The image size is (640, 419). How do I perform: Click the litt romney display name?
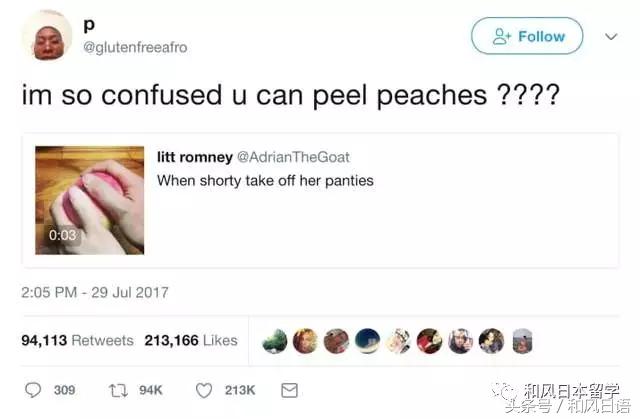(x=195, y=157)
